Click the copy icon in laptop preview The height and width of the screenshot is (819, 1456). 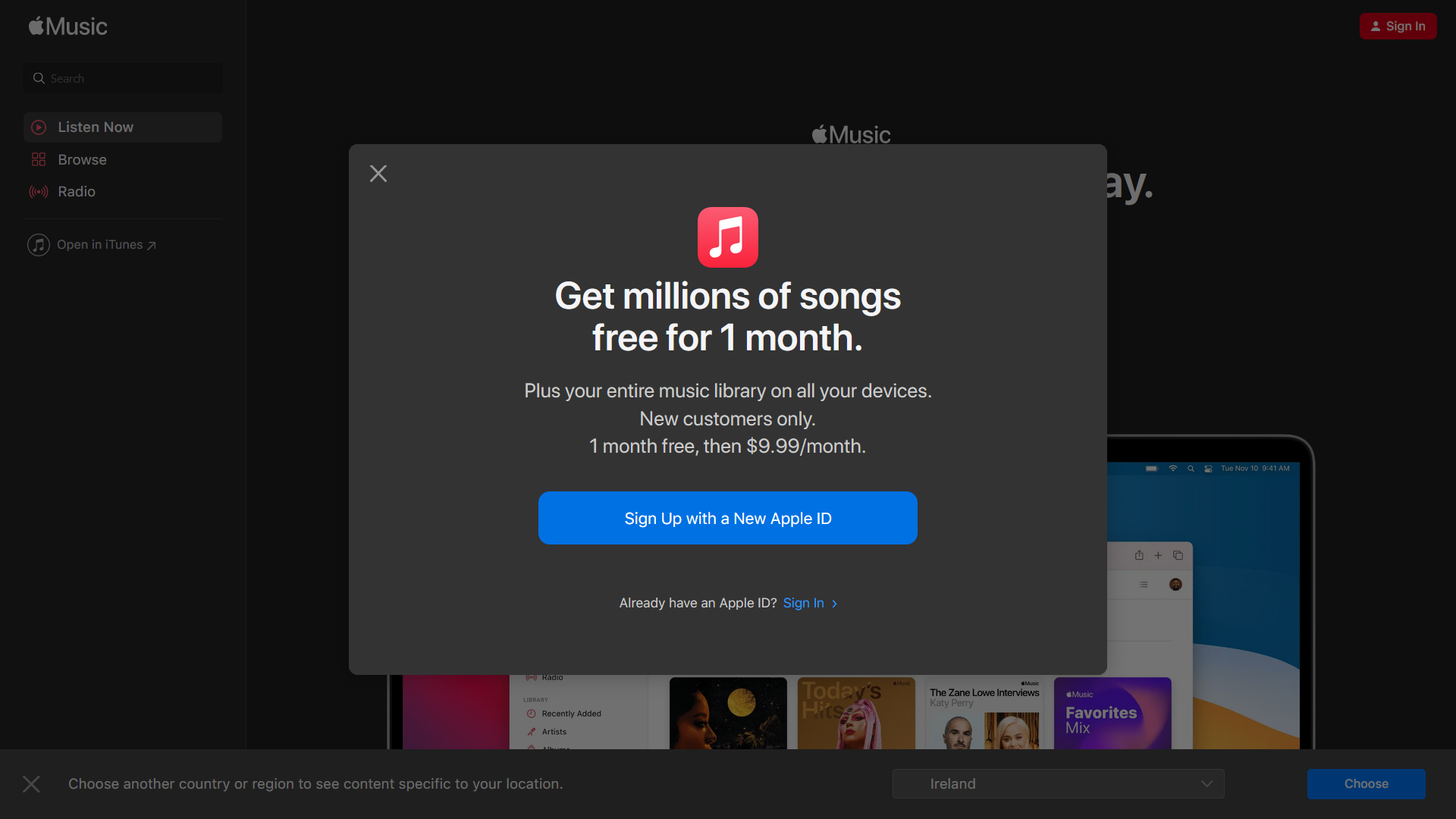pos(1178,555)
